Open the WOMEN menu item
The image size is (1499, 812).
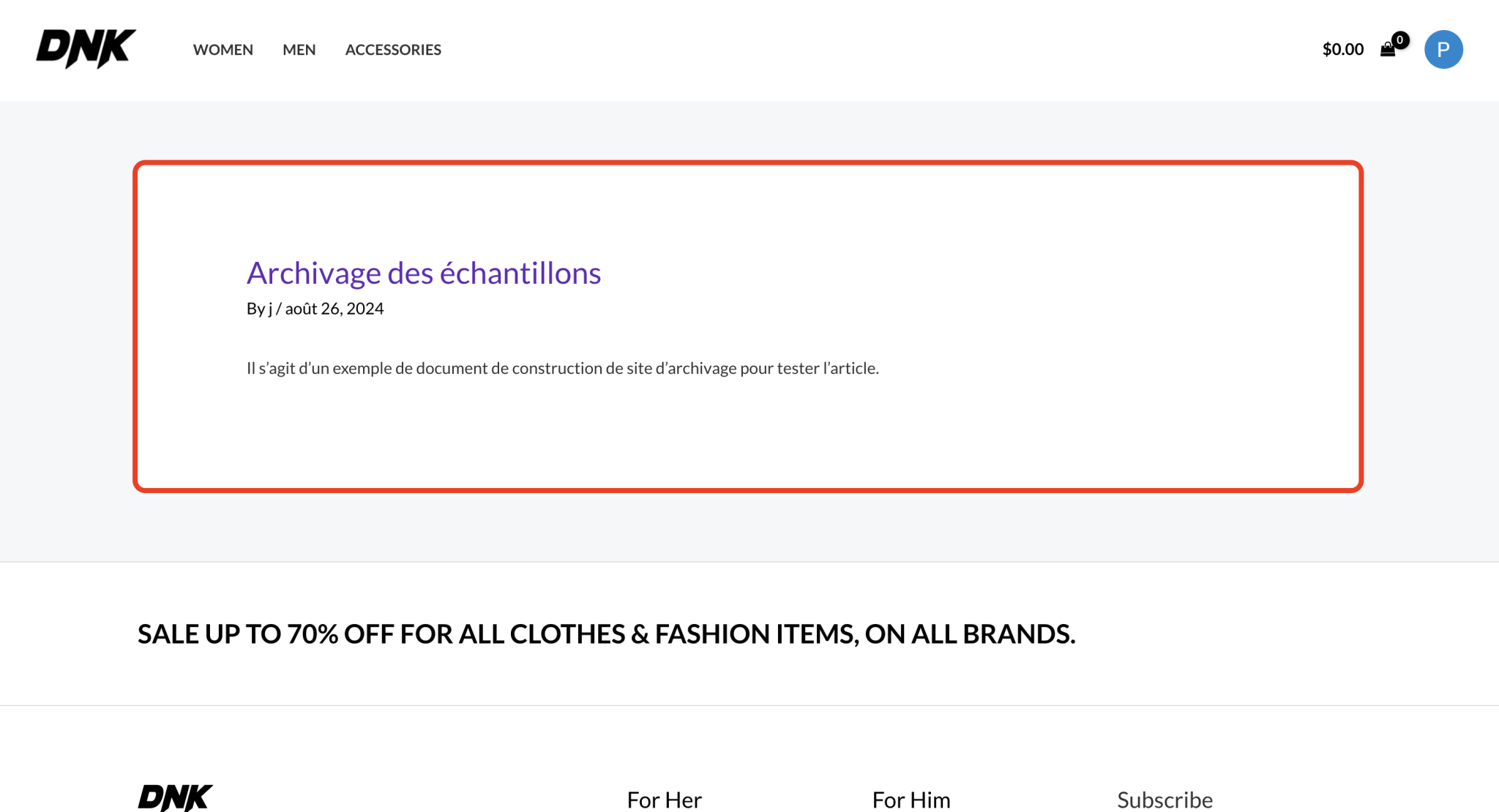[x=223, y=50]
